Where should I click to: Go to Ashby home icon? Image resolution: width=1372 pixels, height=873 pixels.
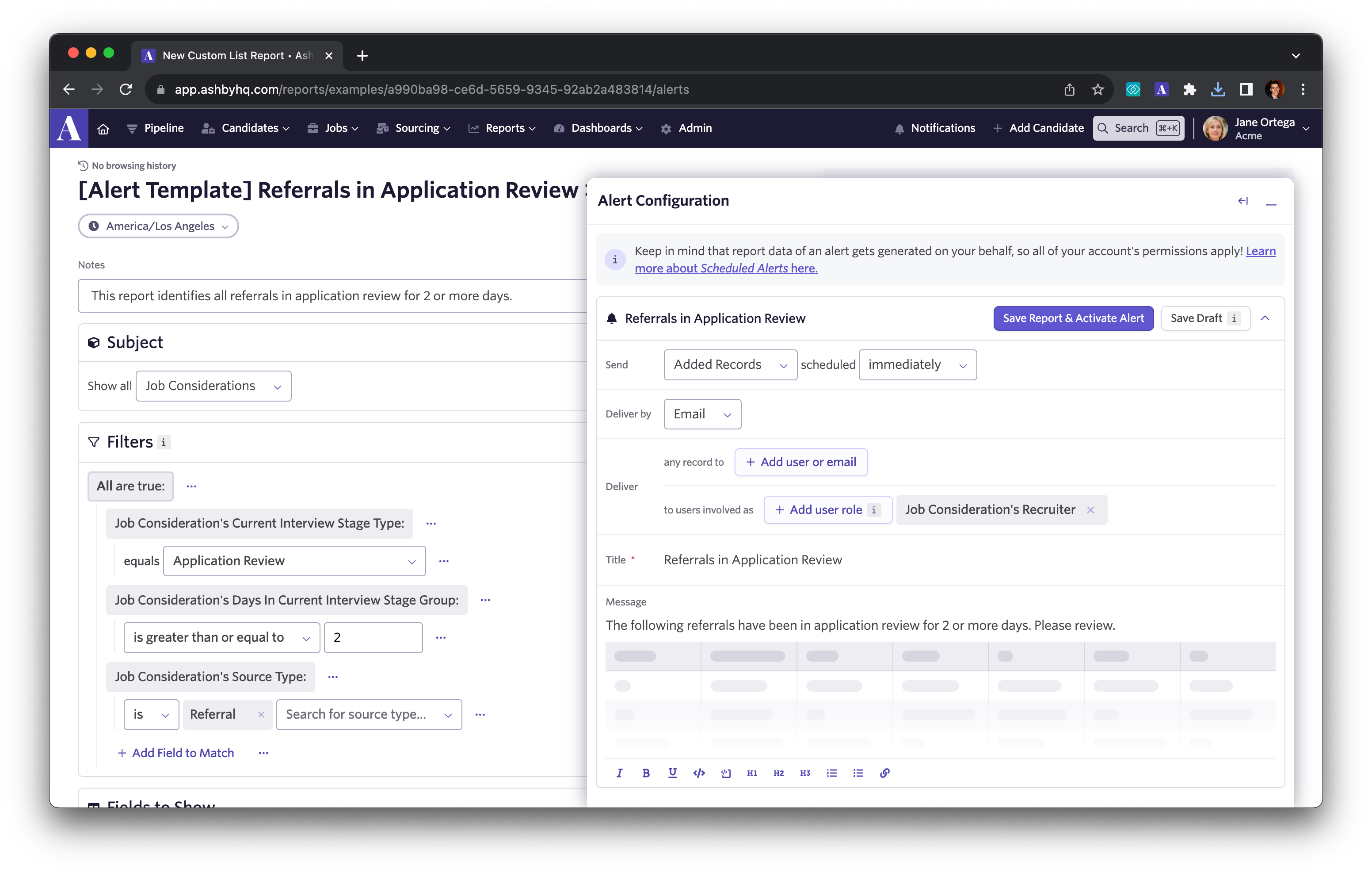pos(103,128)
